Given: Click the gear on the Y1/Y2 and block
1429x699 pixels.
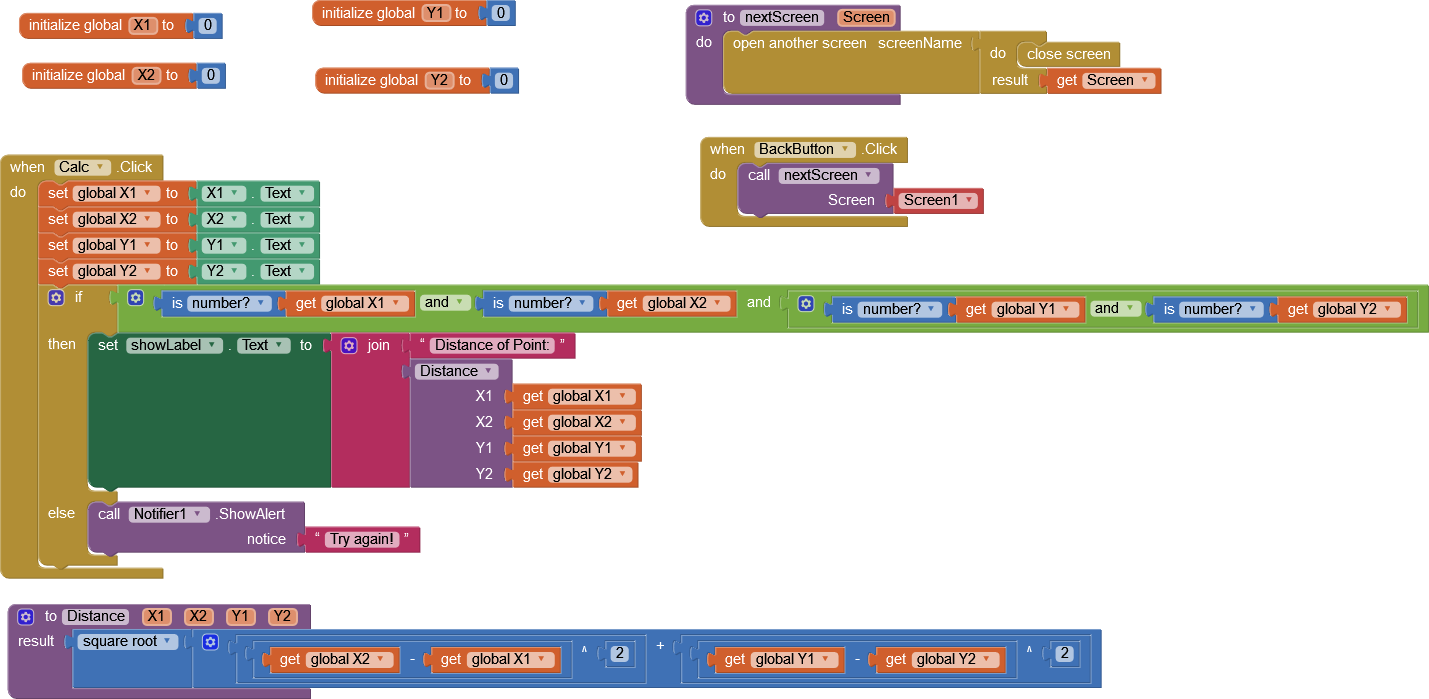Looking at the screenshot, I should click(x=806, y=303).
